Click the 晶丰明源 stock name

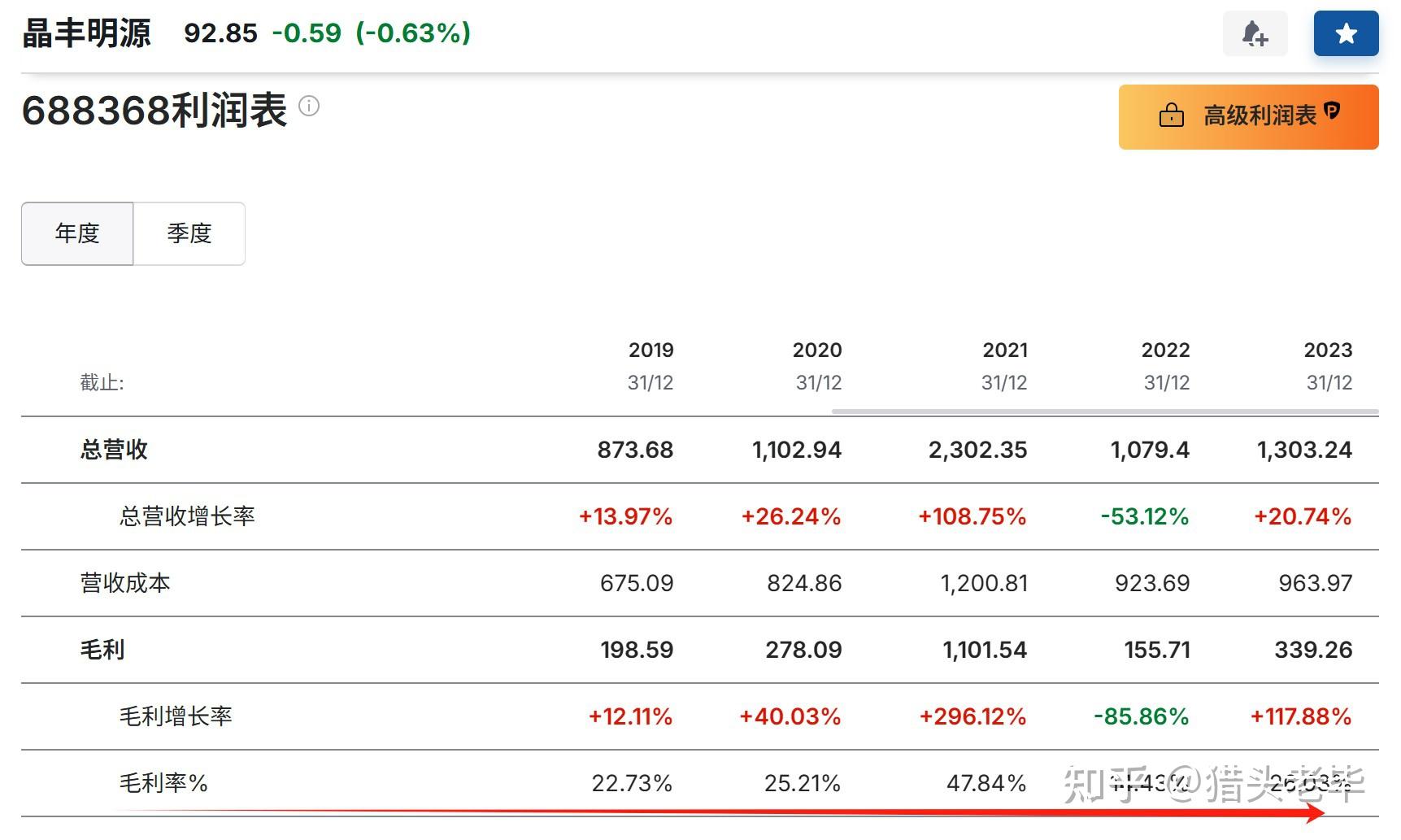(86, 33)
